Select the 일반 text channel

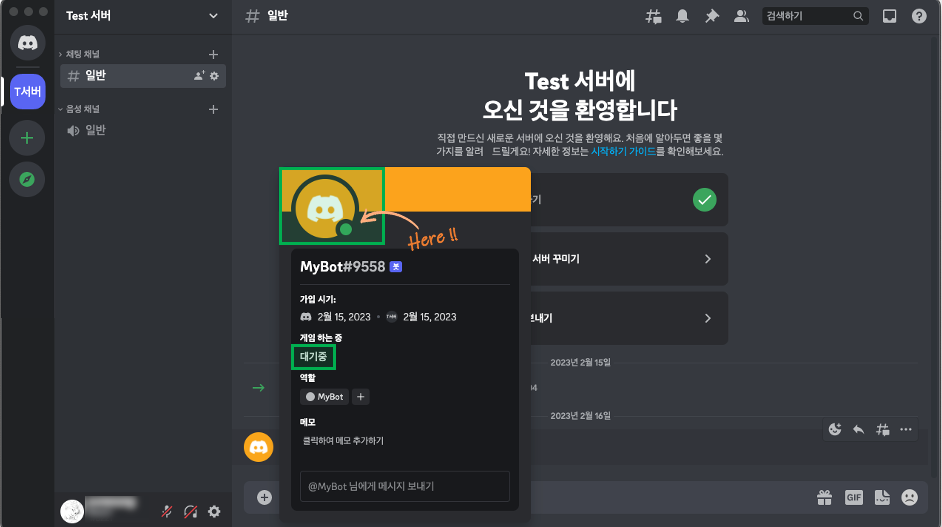tap(143, 76)
